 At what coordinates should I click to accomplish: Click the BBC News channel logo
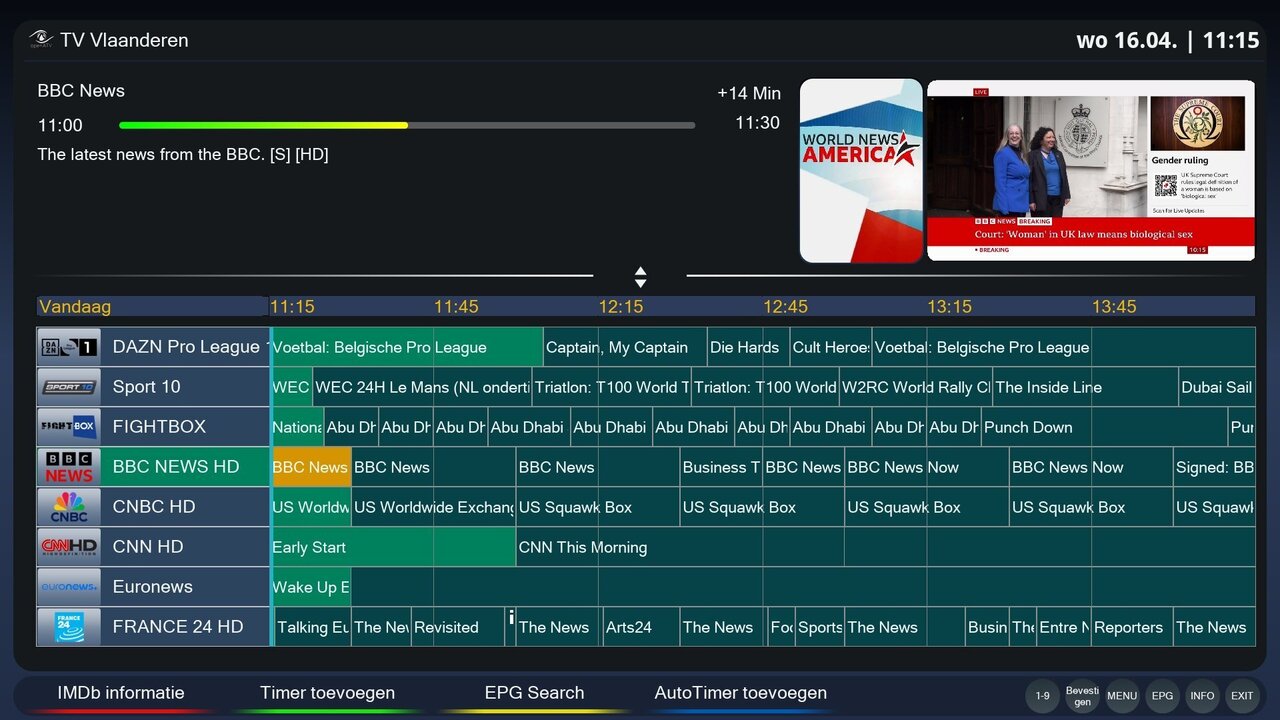[x=69, y=467]
